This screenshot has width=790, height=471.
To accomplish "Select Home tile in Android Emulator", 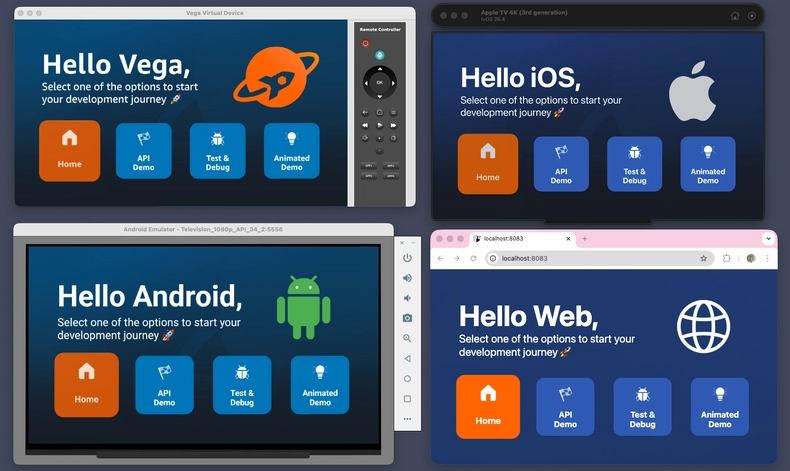I will pyautogui.click(x=87, y=385).
